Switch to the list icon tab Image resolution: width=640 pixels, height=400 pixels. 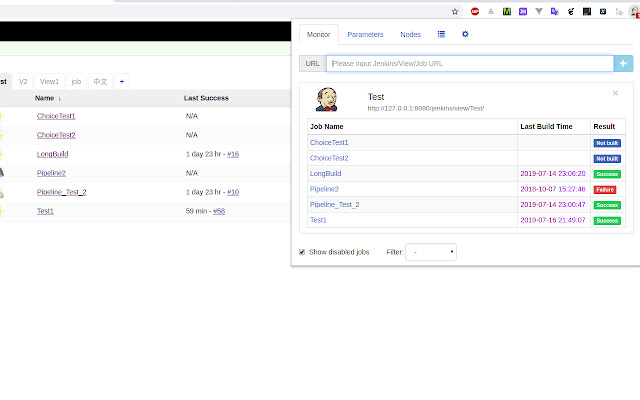(441, 34)
